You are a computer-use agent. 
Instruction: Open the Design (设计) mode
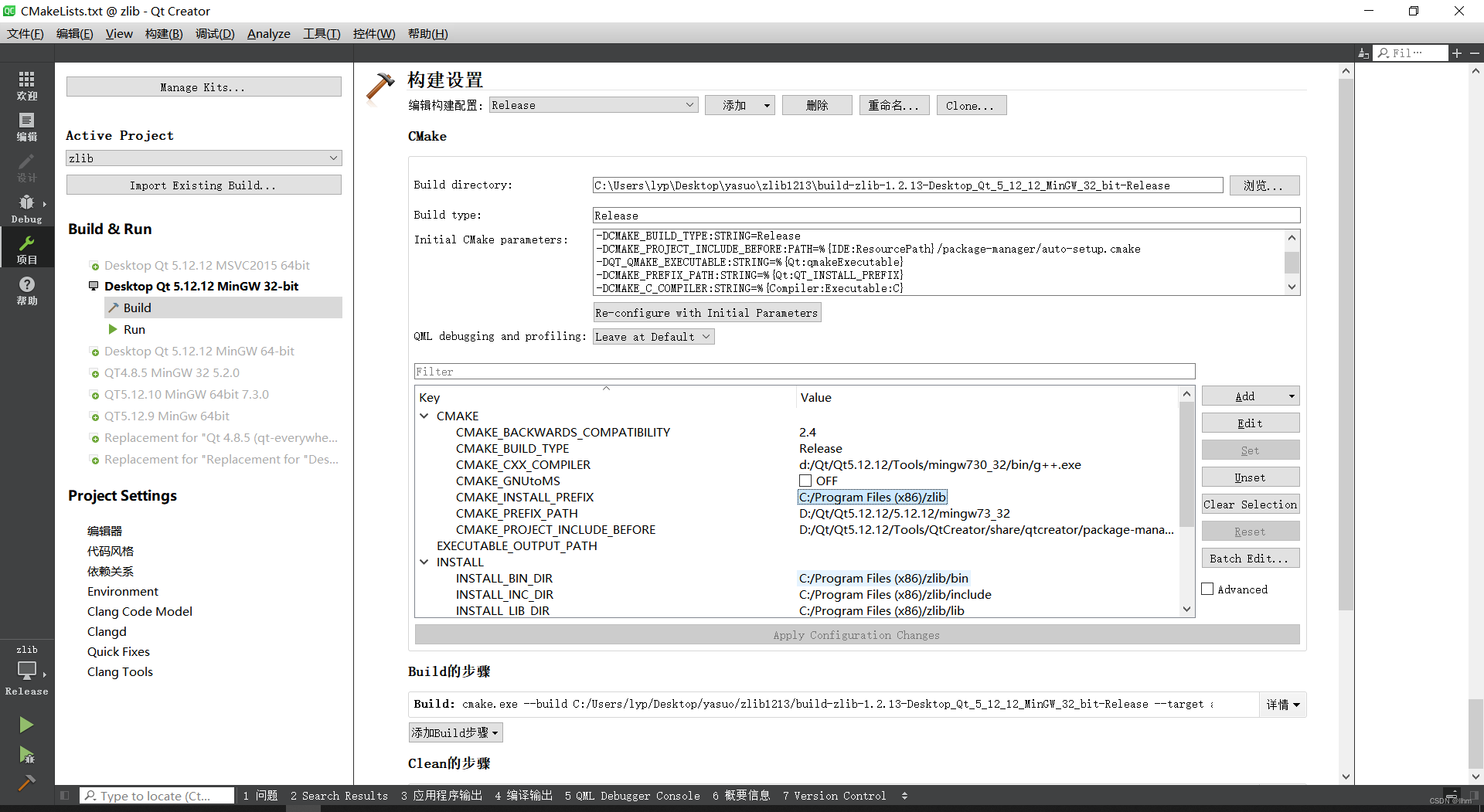point(26,168)
